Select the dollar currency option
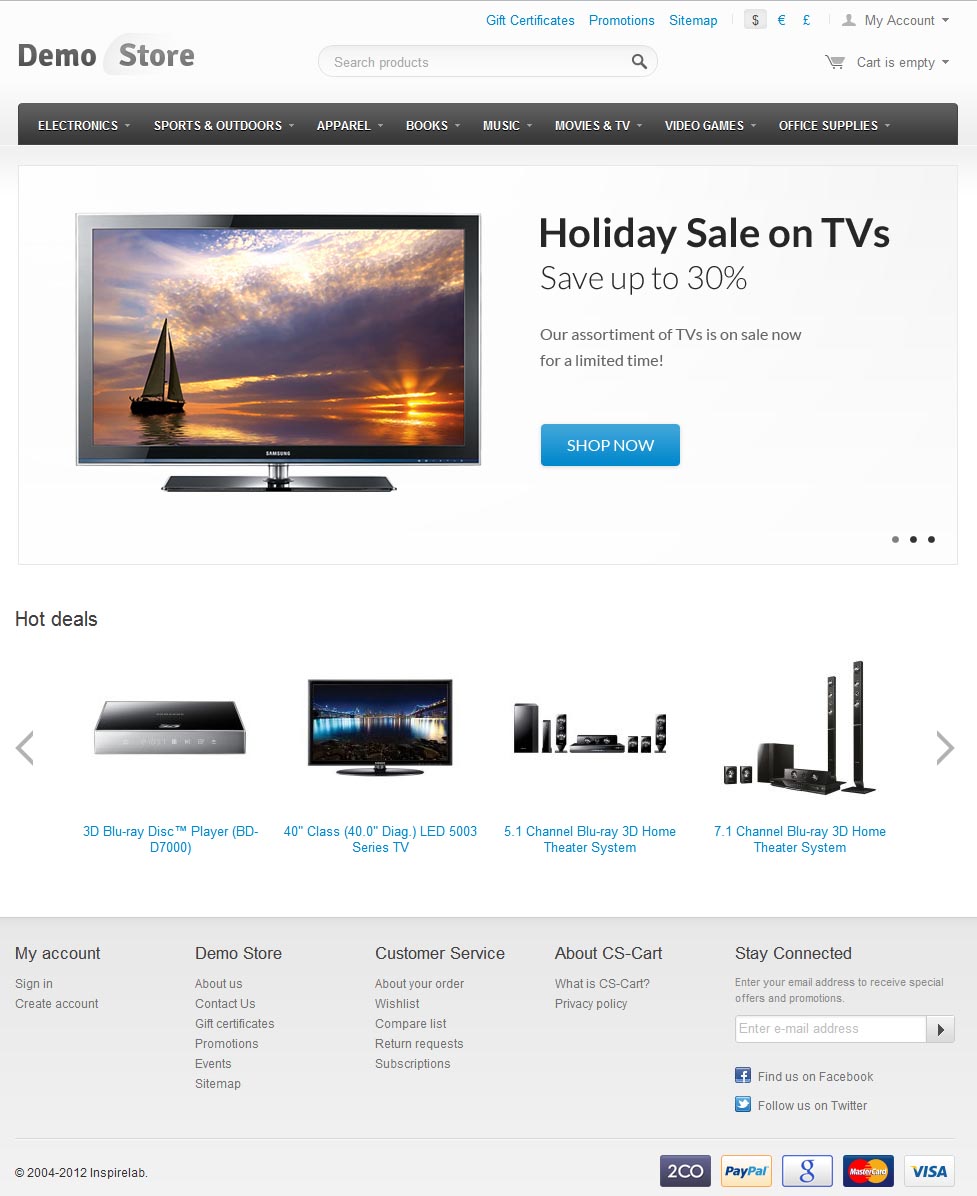Viewport: 977px width, 1196px height. 755,20
